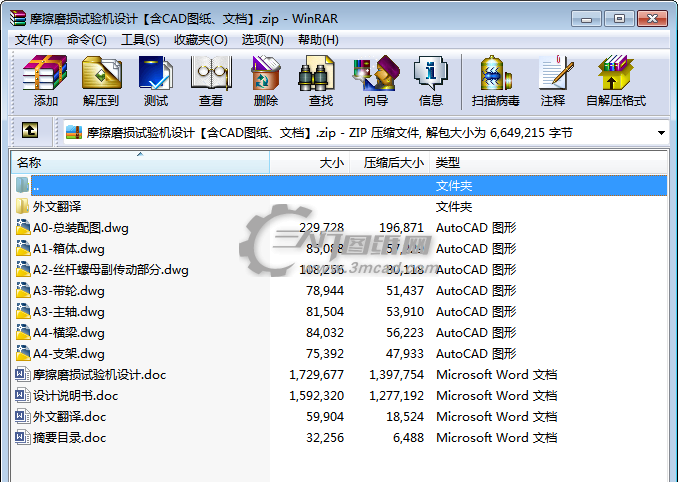This screenshot has width=679, height=482.
Task: Click the A4-支架.dwg file icon
Action: point(23,353)
